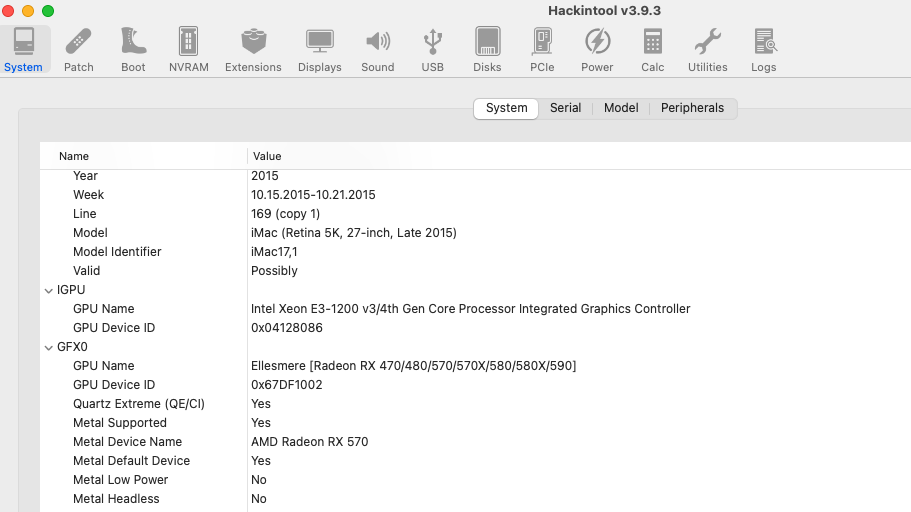The height and width of the screenshot is (512, 911).
Task: Select the Year row
Action: pos(475,176)
